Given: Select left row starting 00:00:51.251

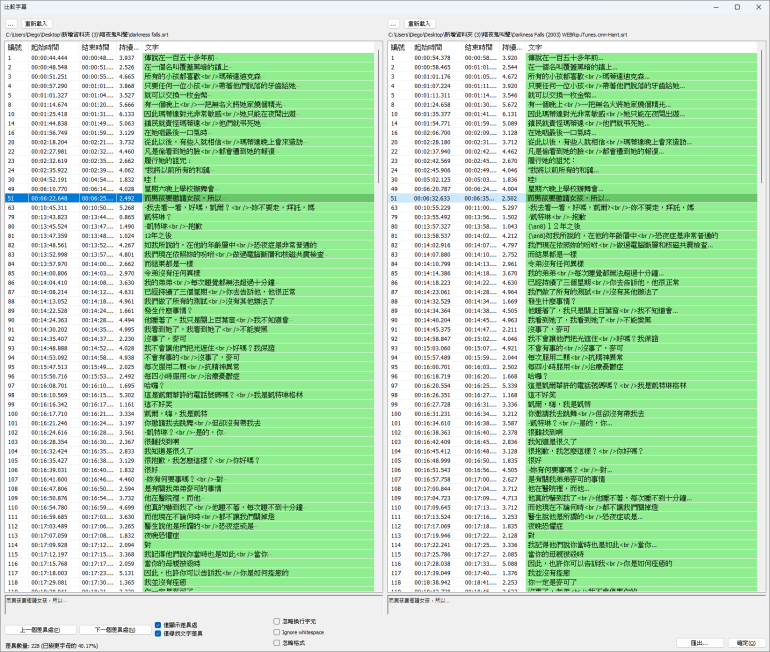Looking at the screenshot, I should (x=190, y=77).
